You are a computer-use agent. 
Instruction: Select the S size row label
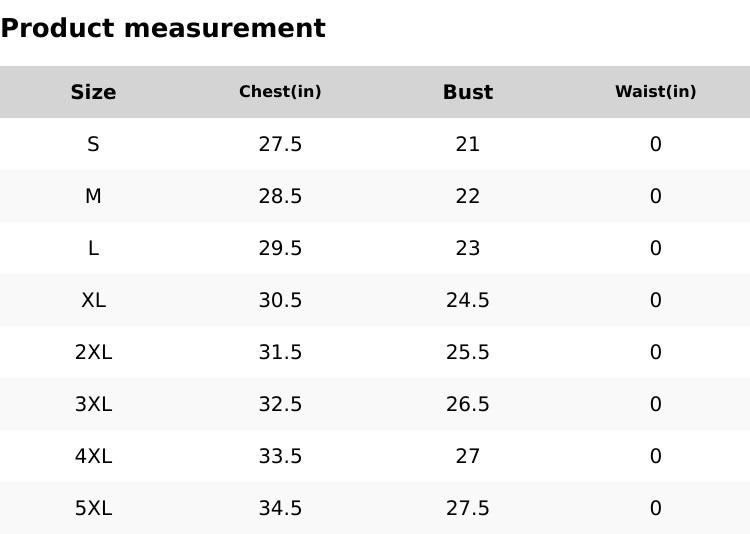pyautogui.click(x=93, y=144)
